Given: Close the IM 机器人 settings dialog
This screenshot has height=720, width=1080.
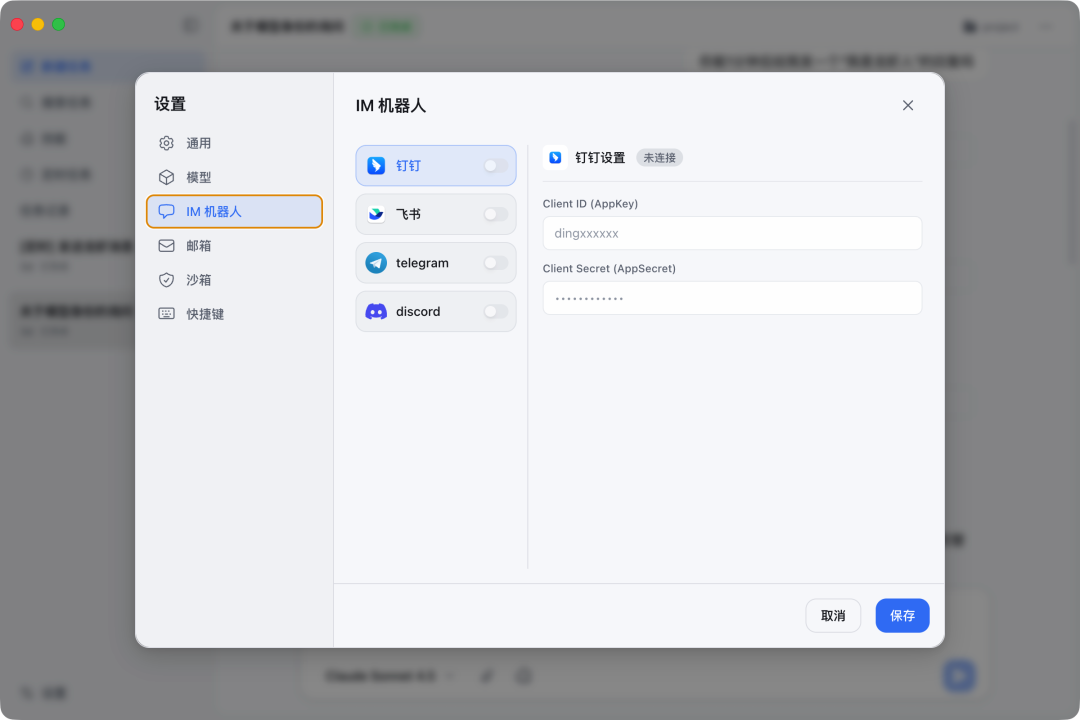Looking at the screenshot, I should 907,105.
